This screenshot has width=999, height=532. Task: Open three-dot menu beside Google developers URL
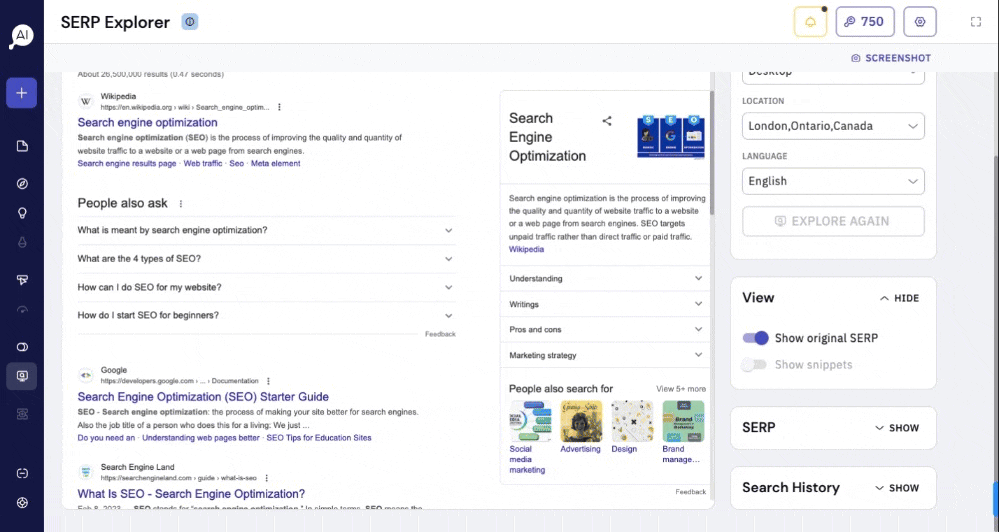point(268,381)
